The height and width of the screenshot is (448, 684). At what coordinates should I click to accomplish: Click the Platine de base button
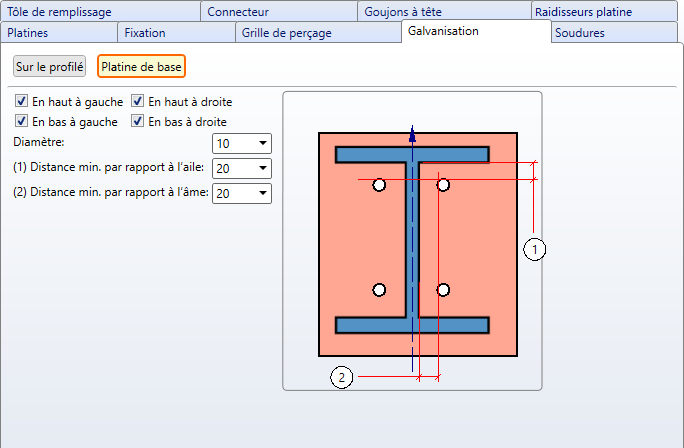(x=142, y=67)
